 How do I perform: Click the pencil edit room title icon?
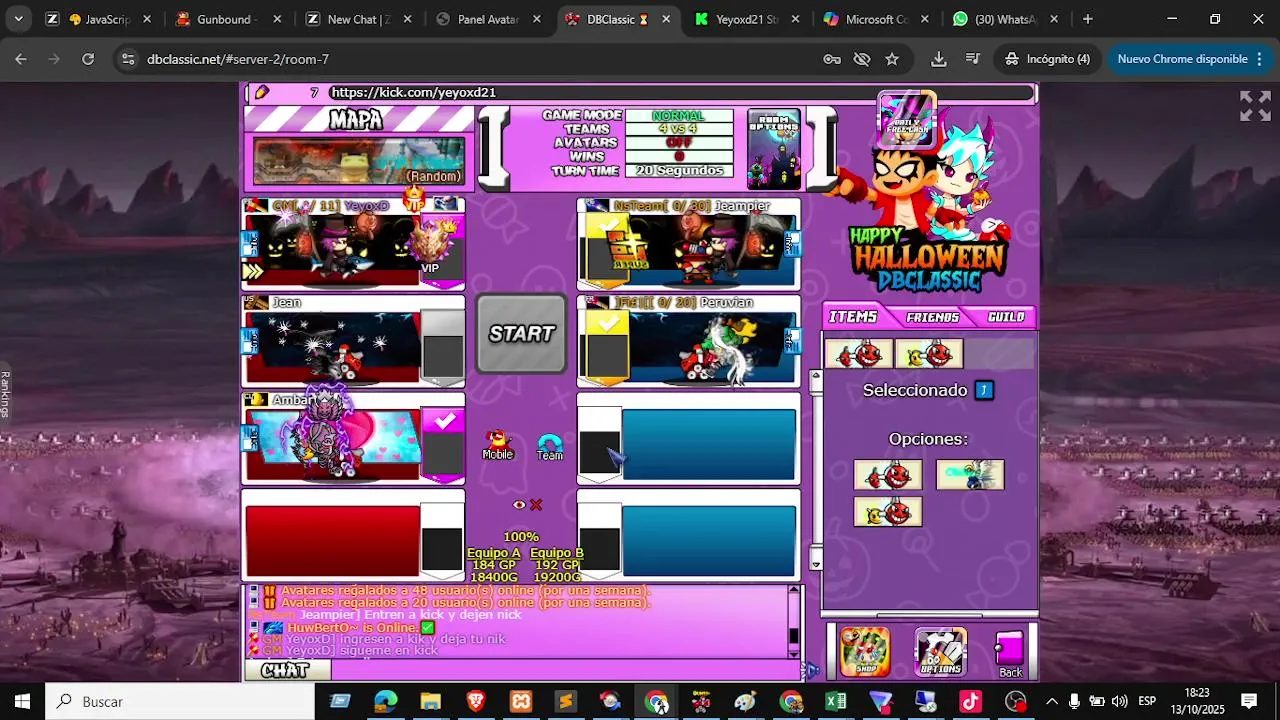coord(262,92)
